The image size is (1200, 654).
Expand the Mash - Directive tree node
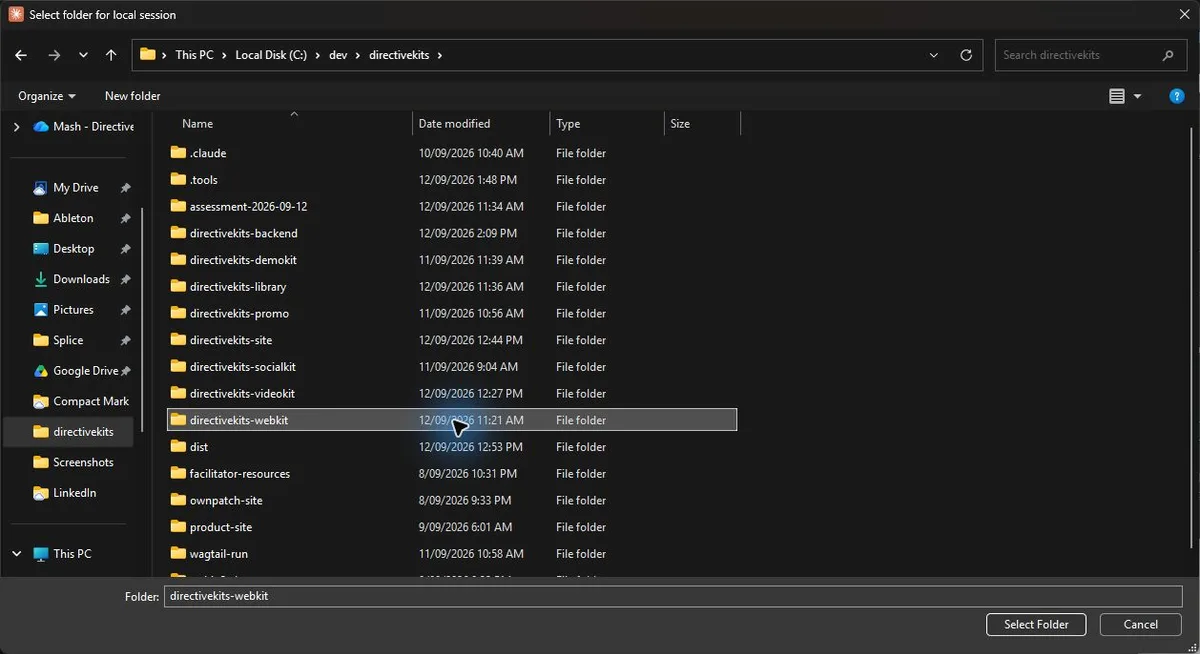point(16,127)
